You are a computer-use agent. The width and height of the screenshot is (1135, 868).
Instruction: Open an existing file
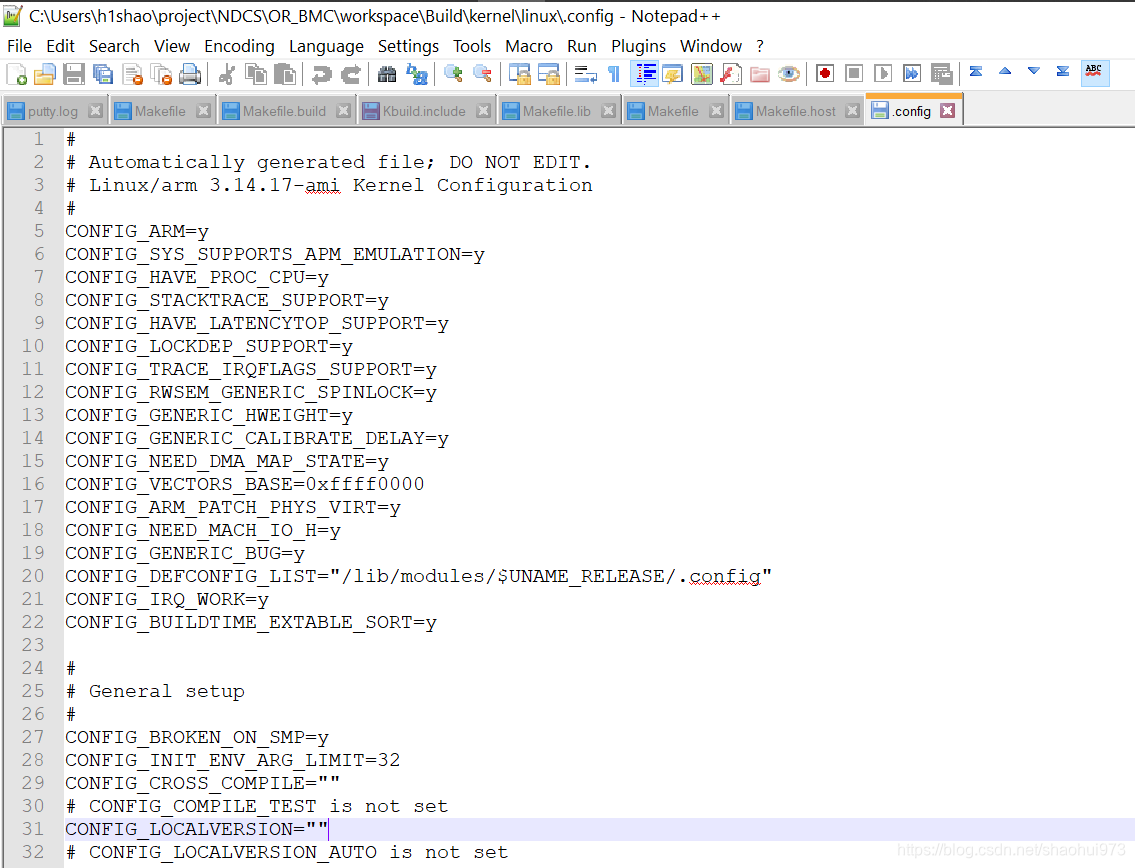click(x=43, y=74)
